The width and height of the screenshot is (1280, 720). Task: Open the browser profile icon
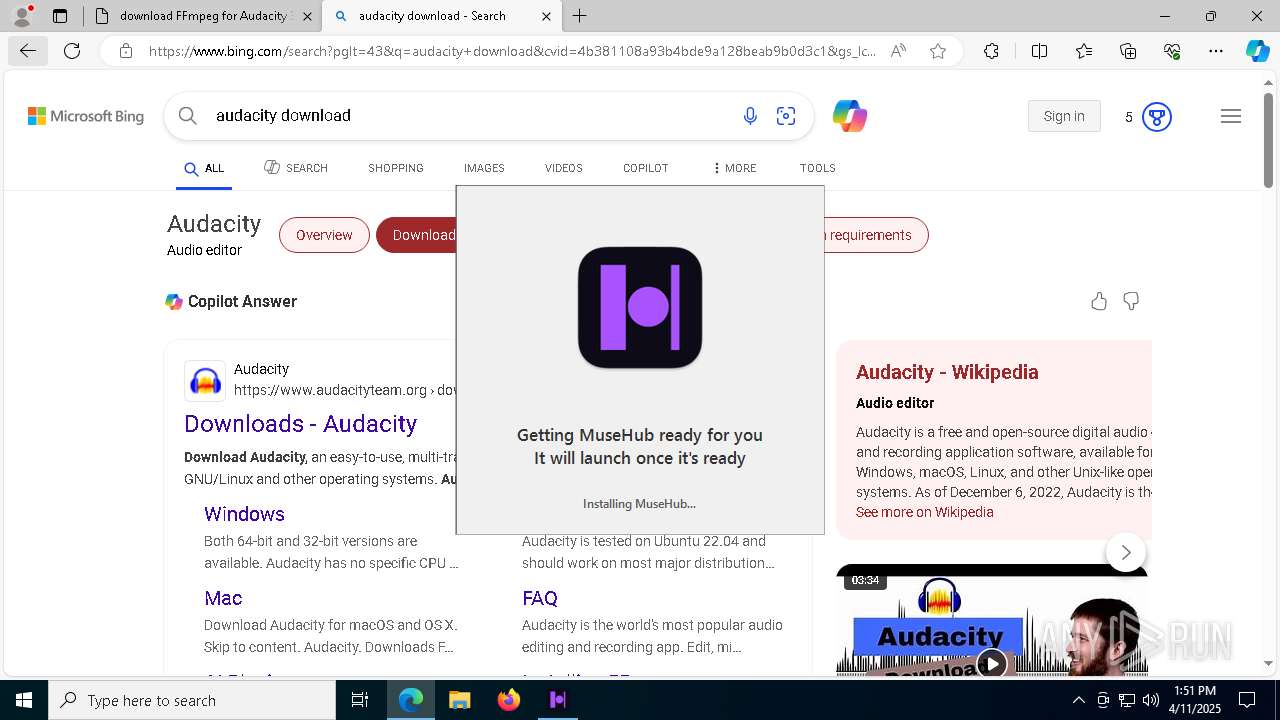click(22, 16)
